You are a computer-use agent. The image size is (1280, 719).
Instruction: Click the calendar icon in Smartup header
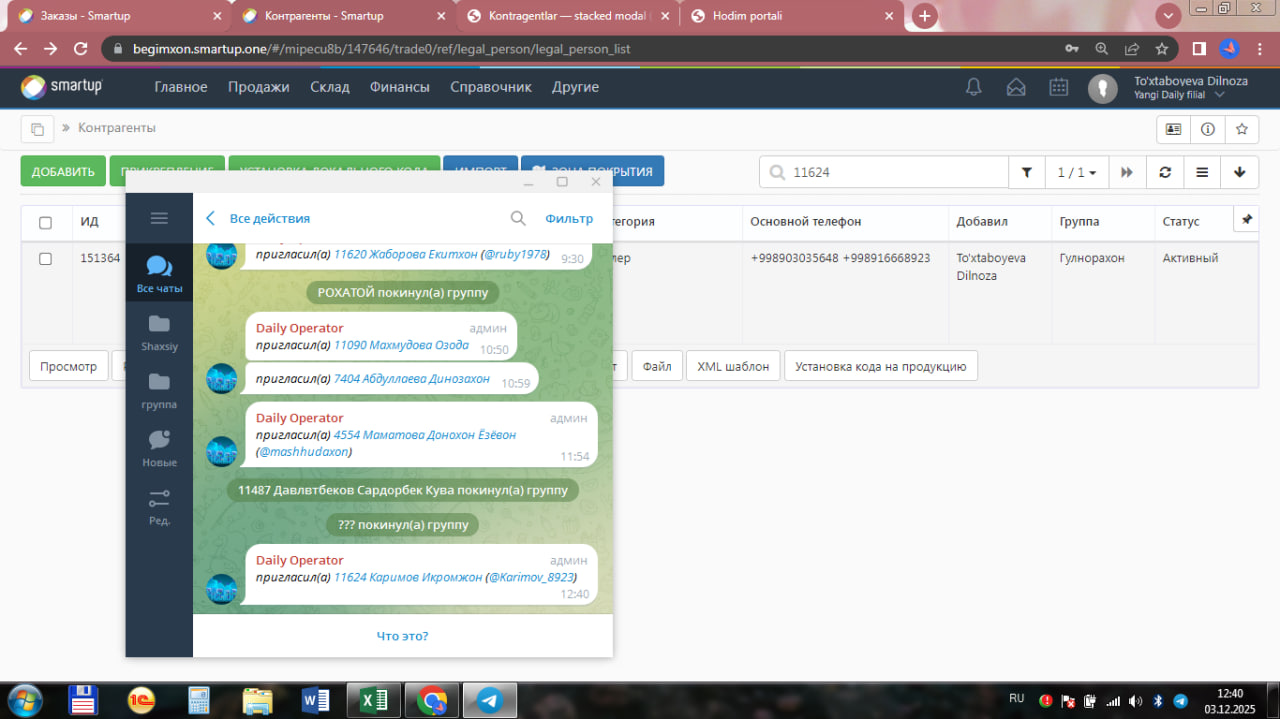point(1058,88)
